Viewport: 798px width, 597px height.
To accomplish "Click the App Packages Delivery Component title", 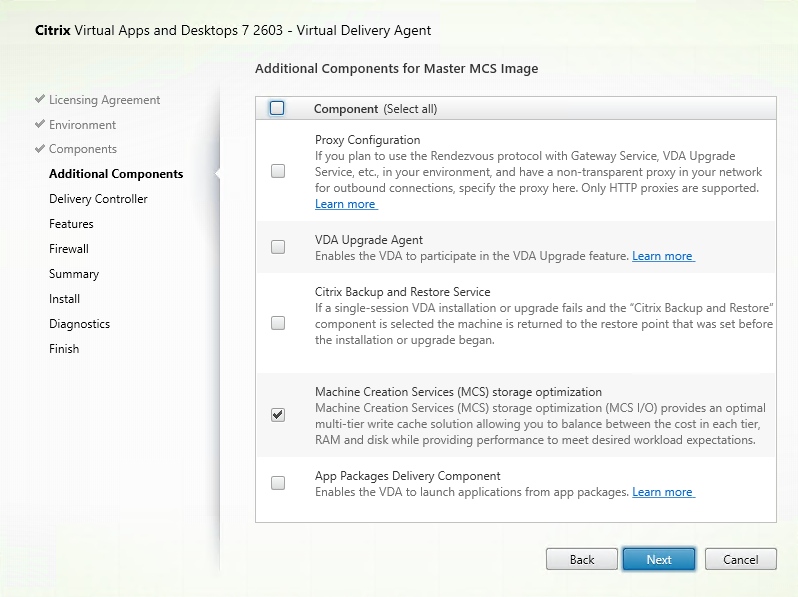I will coord(408,476).
